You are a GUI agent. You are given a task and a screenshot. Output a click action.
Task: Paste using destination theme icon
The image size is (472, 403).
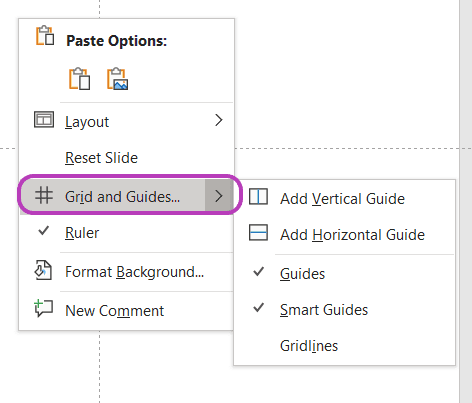[79, 79]
